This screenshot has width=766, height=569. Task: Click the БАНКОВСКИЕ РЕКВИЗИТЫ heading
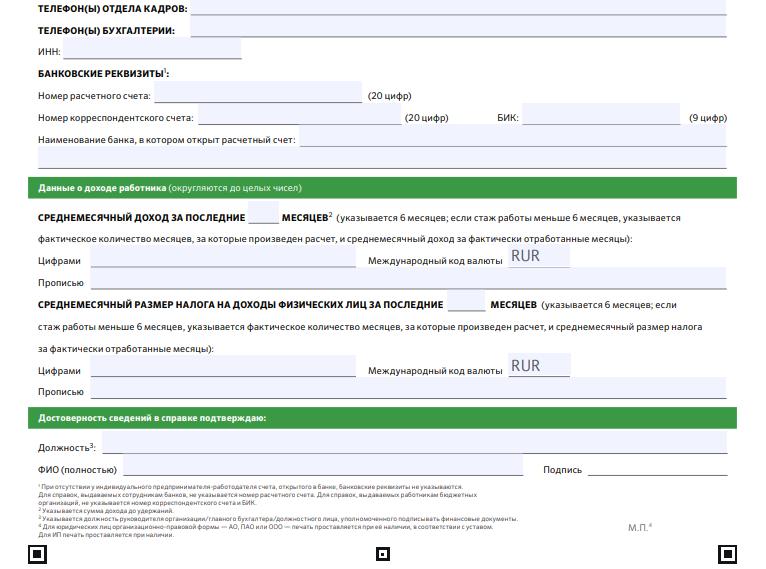pos(104,74)
